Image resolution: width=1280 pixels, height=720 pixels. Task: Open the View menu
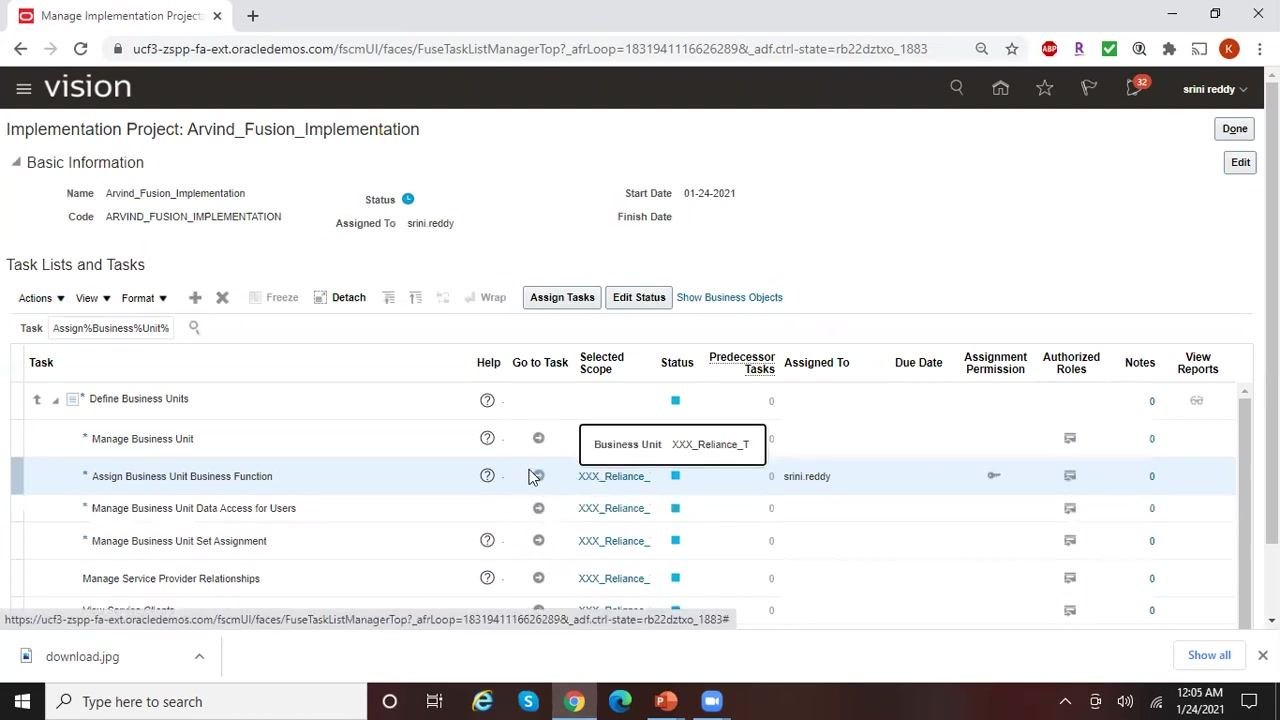[93, 298]
